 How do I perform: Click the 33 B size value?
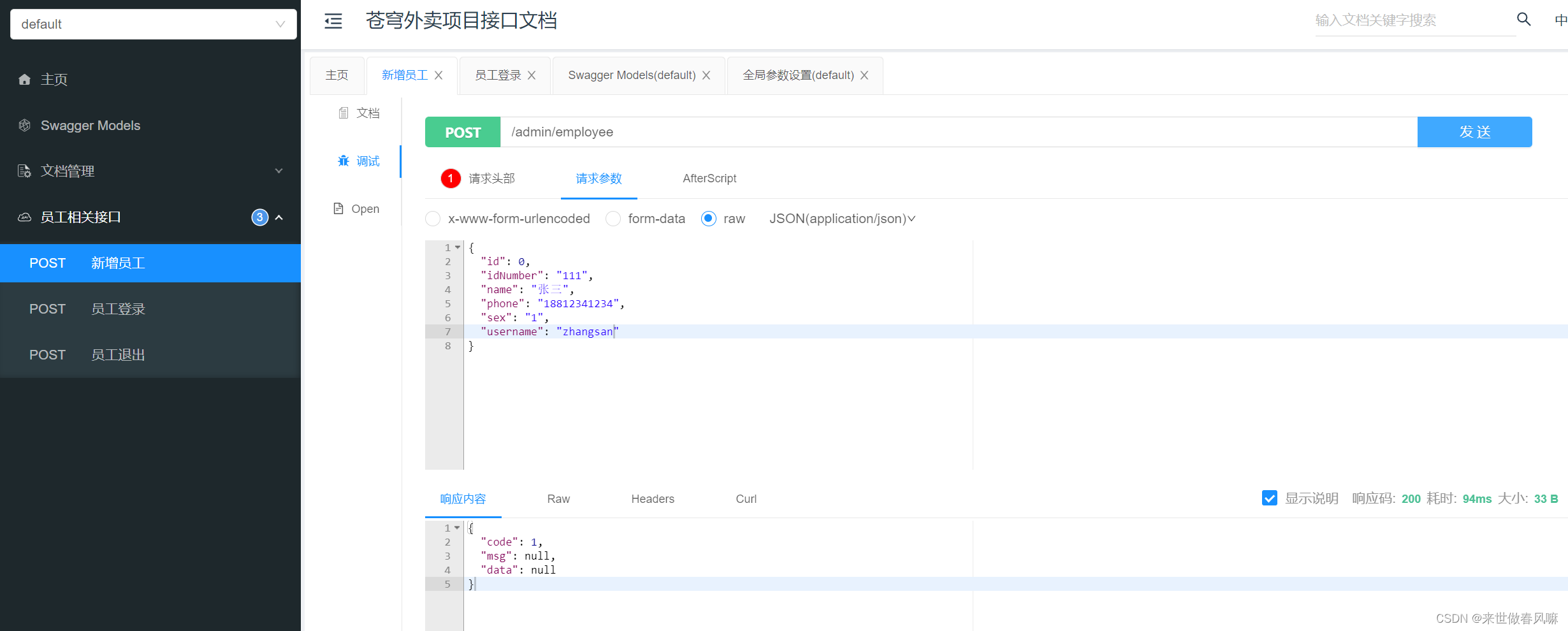[1546, 498]
